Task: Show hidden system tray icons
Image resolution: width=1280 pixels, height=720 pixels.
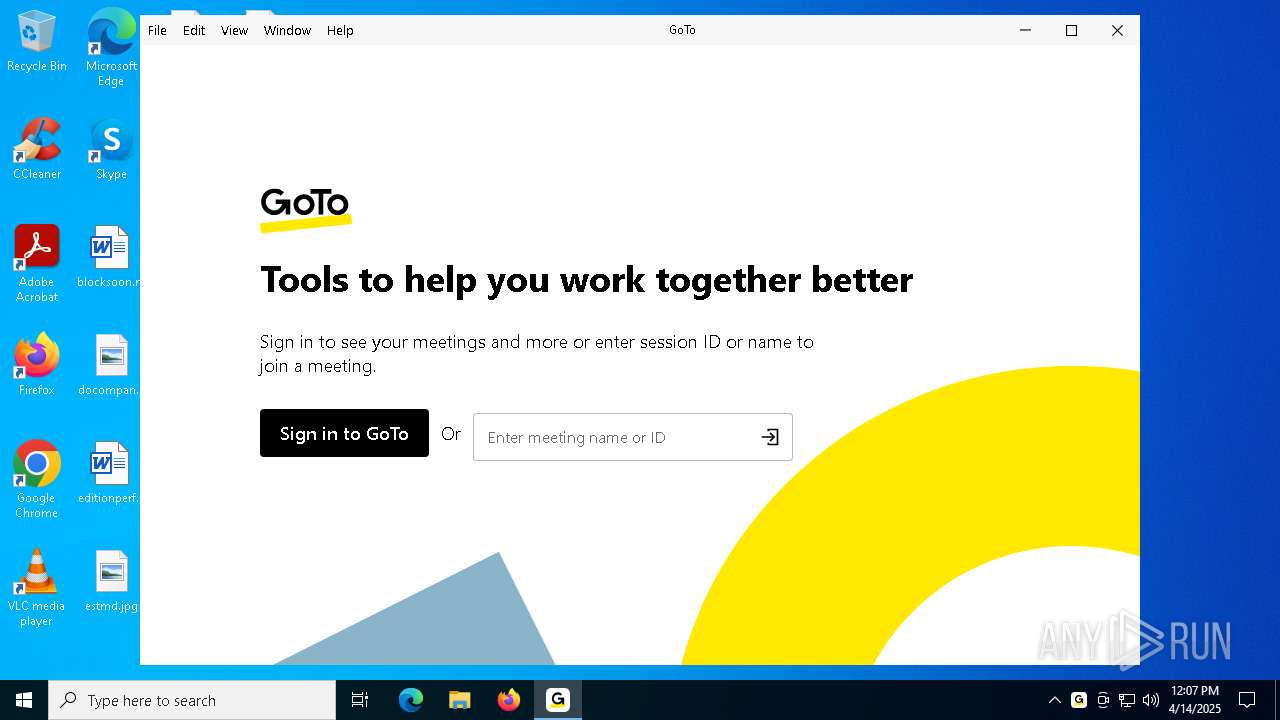Action: point(1054,700)
